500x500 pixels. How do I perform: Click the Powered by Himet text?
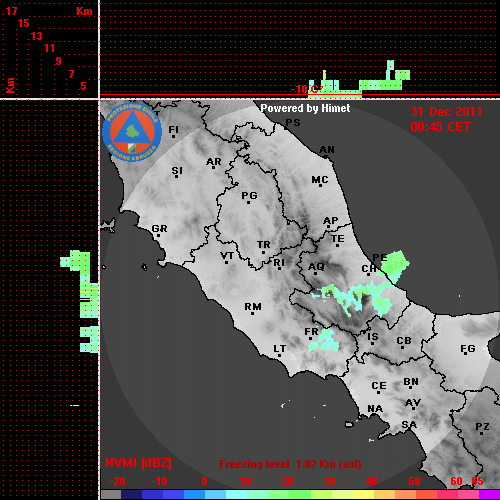point(305,108)
